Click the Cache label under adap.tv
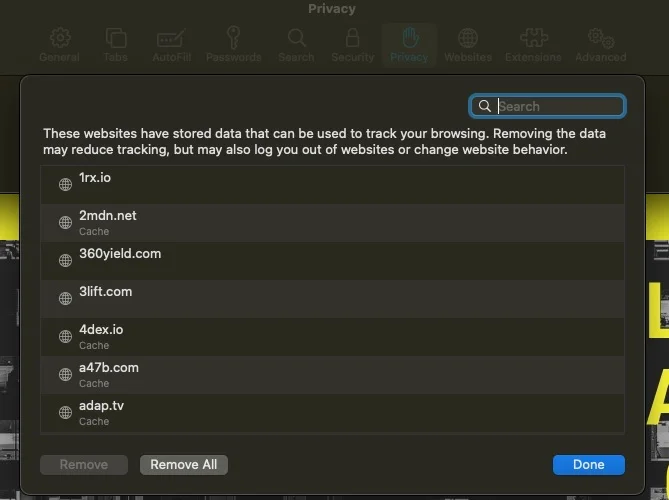Image resolution: width=669 pixels, height=500 pixels. click(x=94, y=421)
